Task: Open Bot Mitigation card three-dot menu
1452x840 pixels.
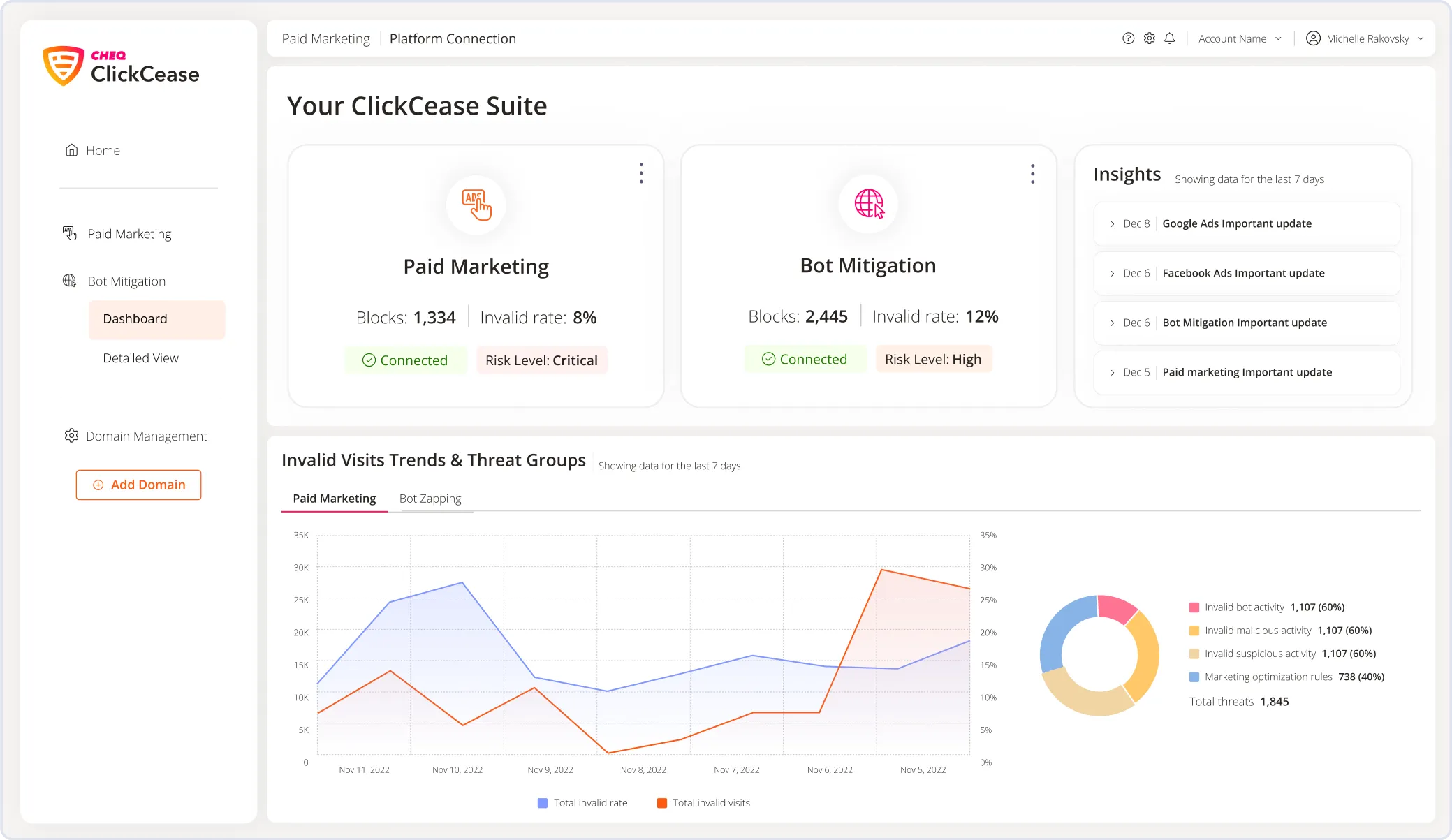Action: coord(1032,174)
